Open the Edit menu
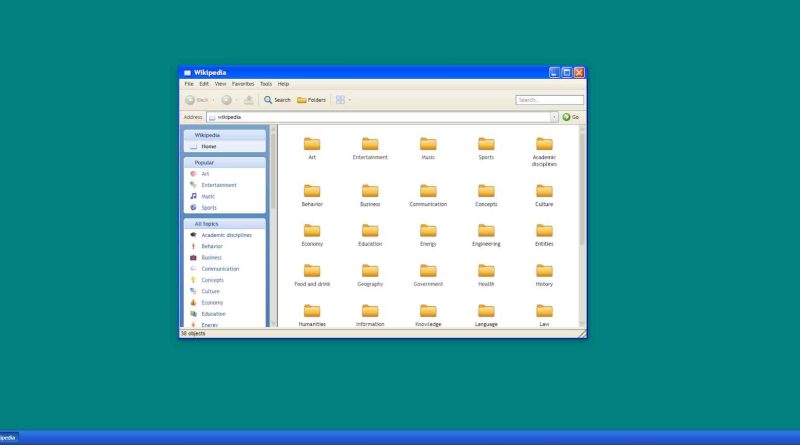Viewport: 800px width, 445px height. [x=204, y=84]
